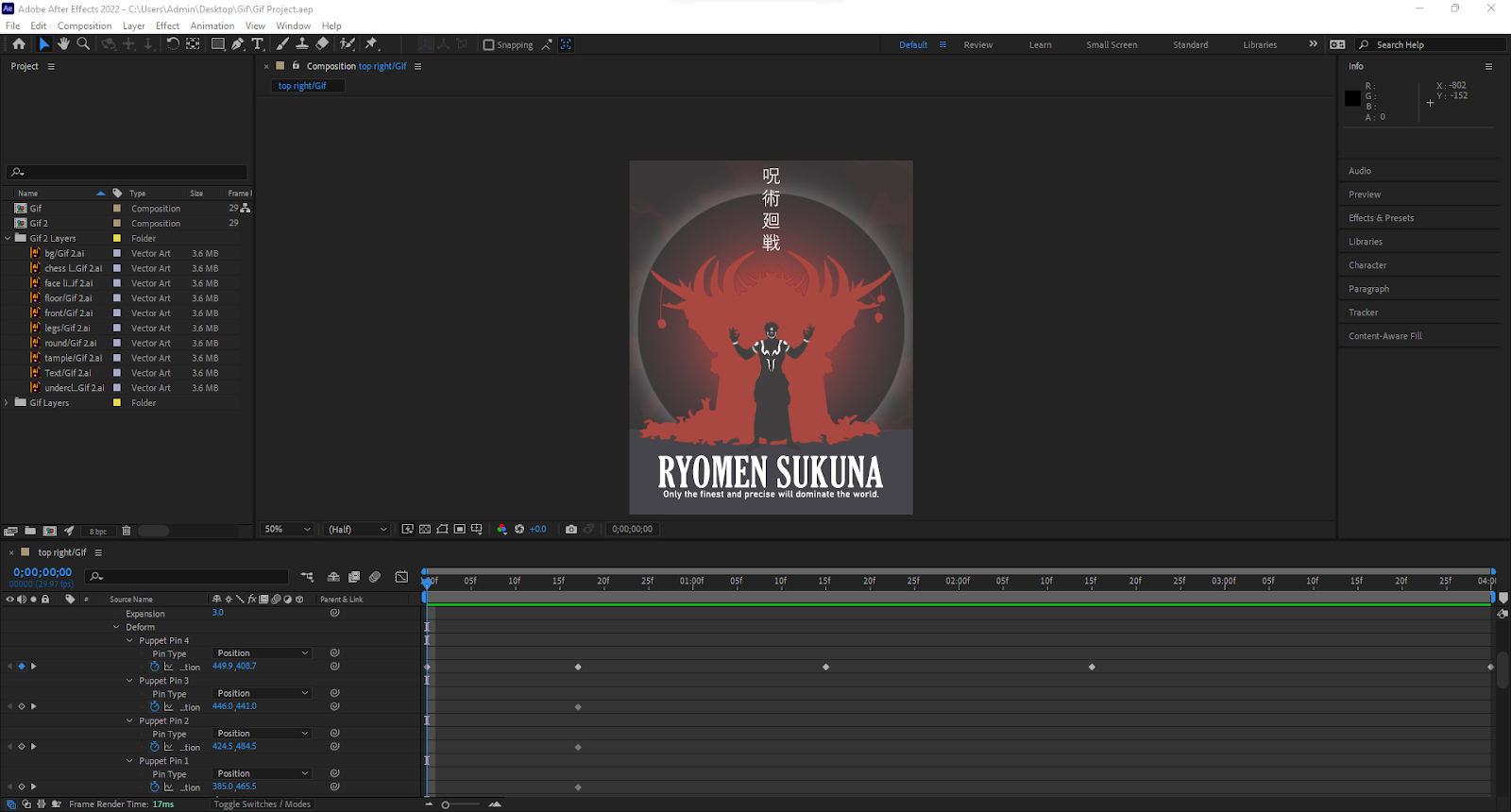Click the Motion Blur enable icon in timeline
Image resolution: width=1511 pixels, height=812 pixels.
pyautogui.click(x=375, y=576)
